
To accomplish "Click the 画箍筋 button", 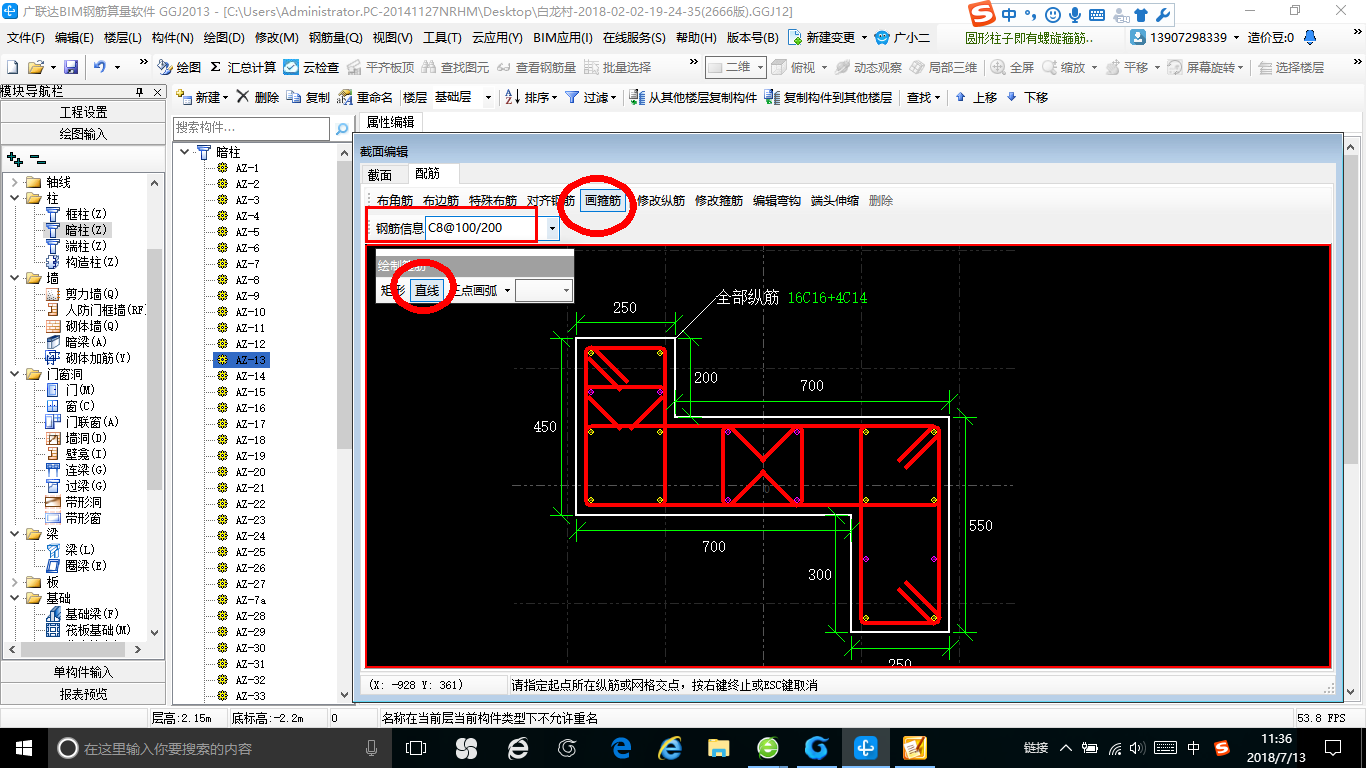I will click(x=602, y=200).
